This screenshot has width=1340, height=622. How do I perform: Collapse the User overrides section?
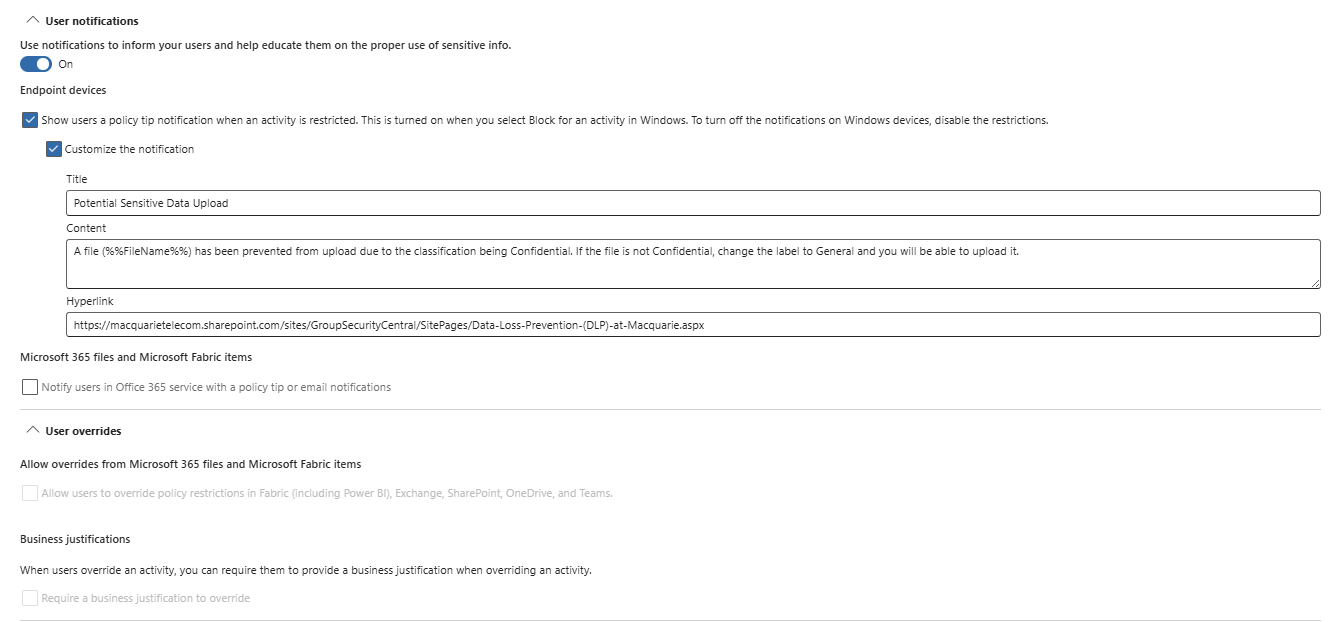32,430
